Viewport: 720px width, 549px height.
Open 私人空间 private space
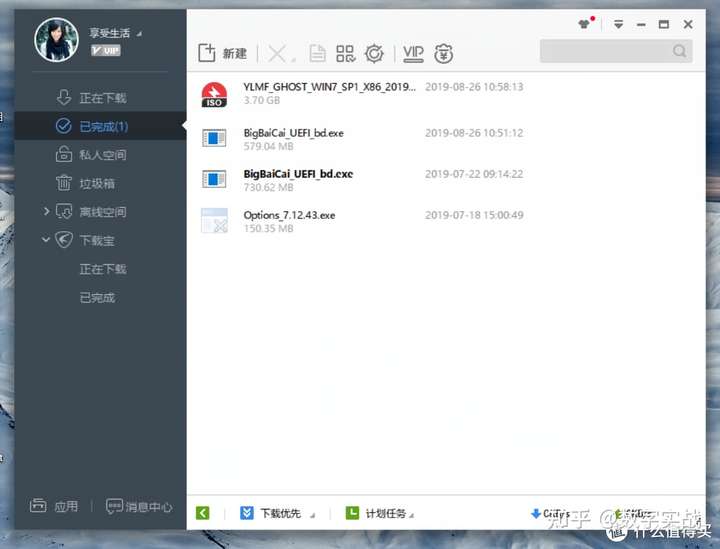point(100,155)
